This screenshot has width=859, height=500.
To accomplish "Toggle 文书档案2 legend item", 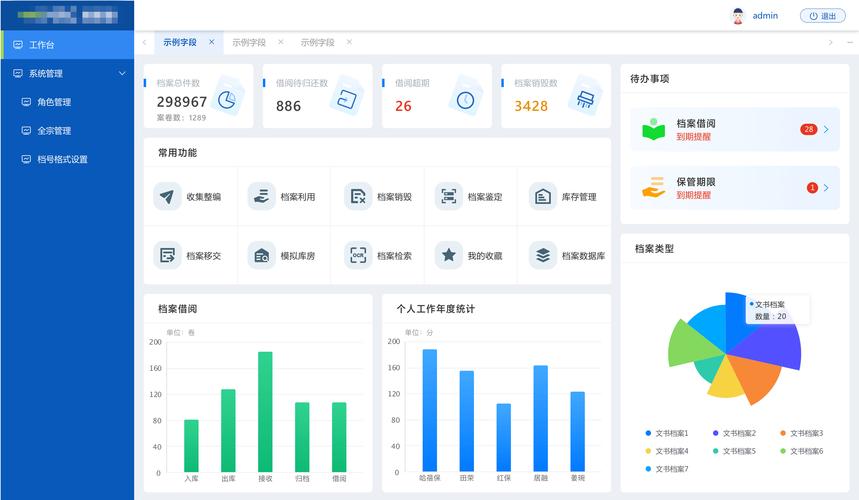I will [734, 433].
